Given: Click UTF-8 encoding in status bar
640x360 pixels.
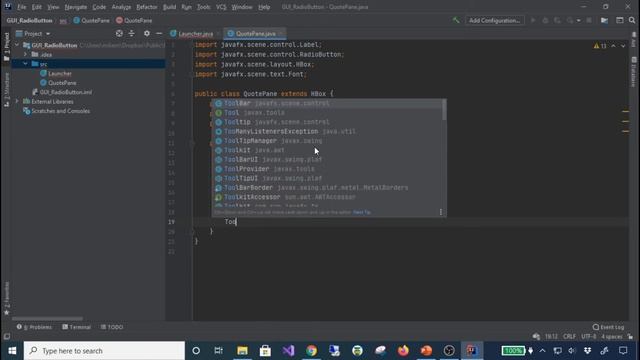Looking at the screenshot, I should tap(589, 337).
